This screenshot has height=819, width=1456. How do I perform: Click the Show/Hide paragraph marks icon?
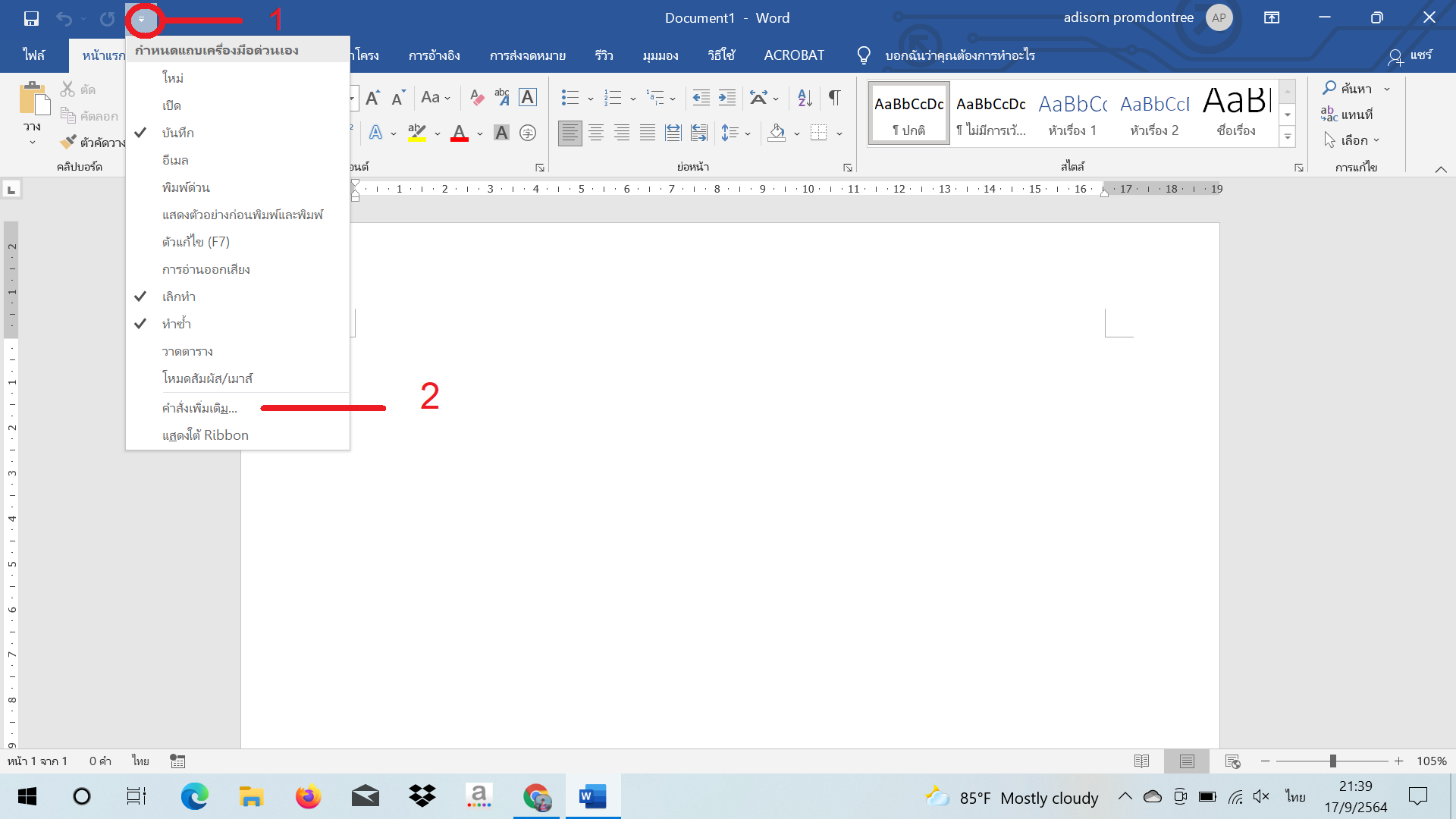pyautogui.click(x=834, y=97)
